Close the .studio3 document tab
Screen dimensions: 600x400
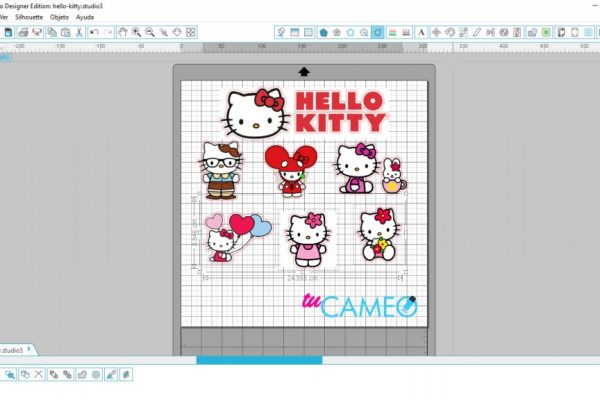coord(29,349)
